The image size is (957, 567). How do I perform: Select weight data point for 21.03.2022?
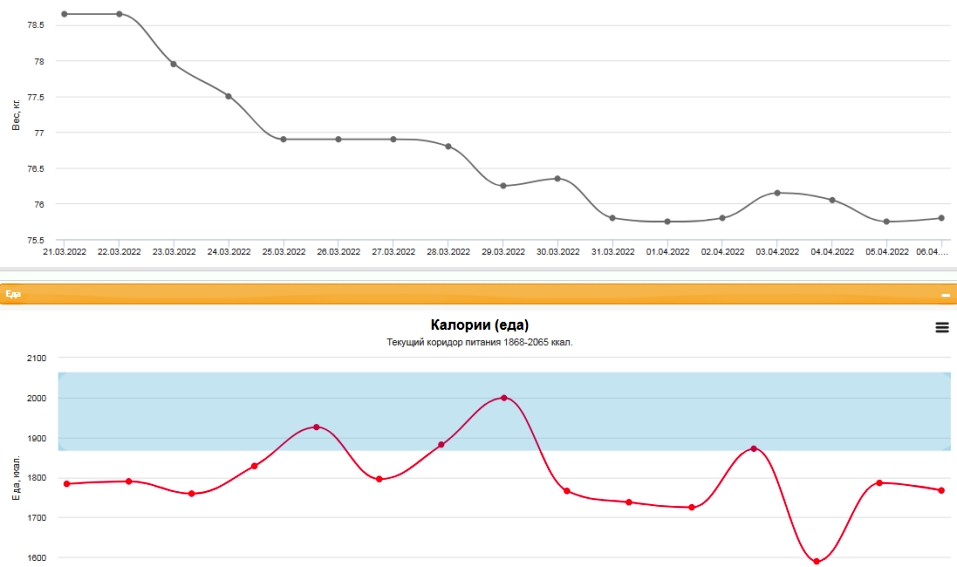click(x=65, y=14)
